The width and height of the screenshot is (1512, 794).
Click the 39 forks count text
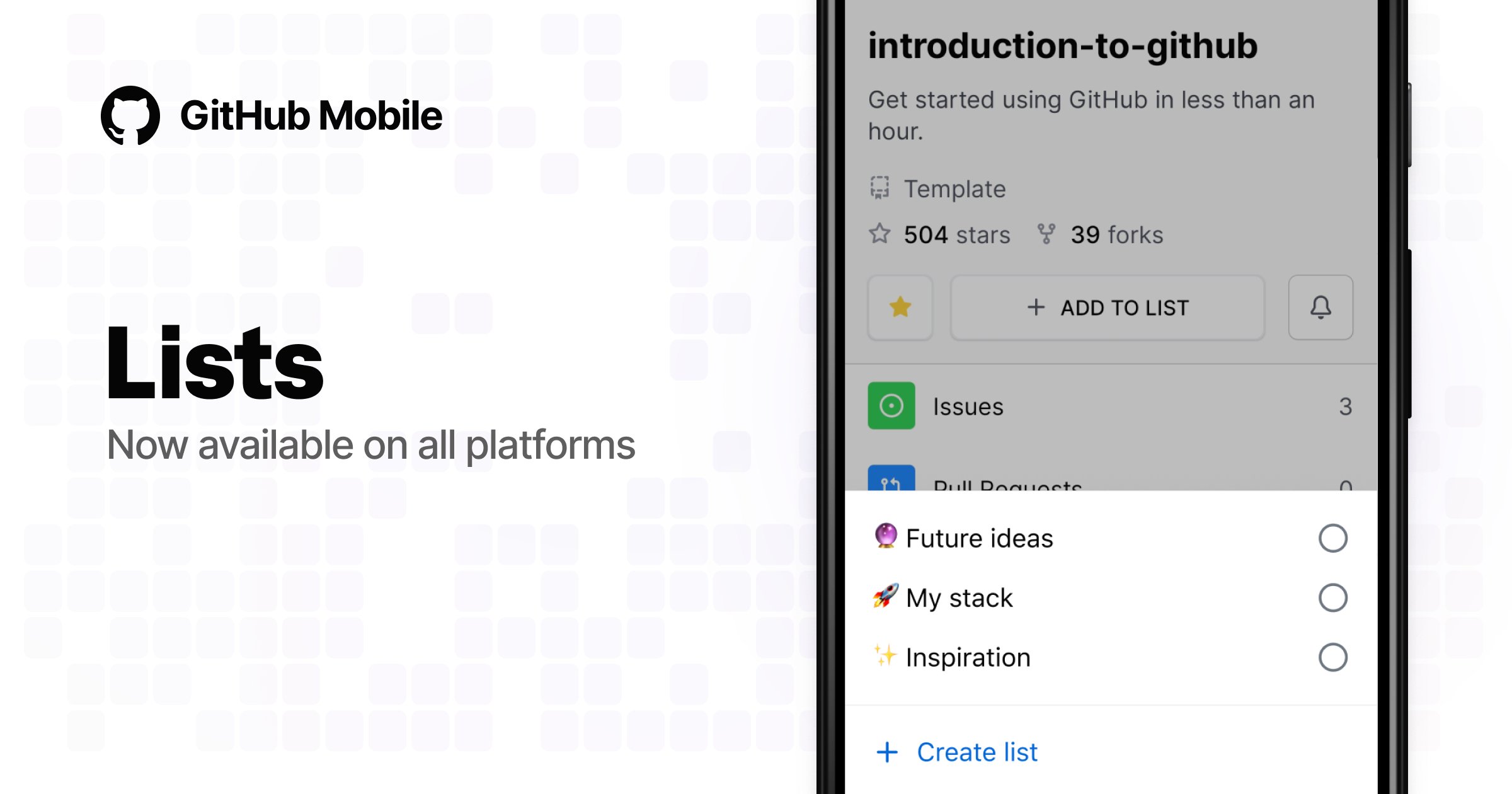[x=1116, y=234]
